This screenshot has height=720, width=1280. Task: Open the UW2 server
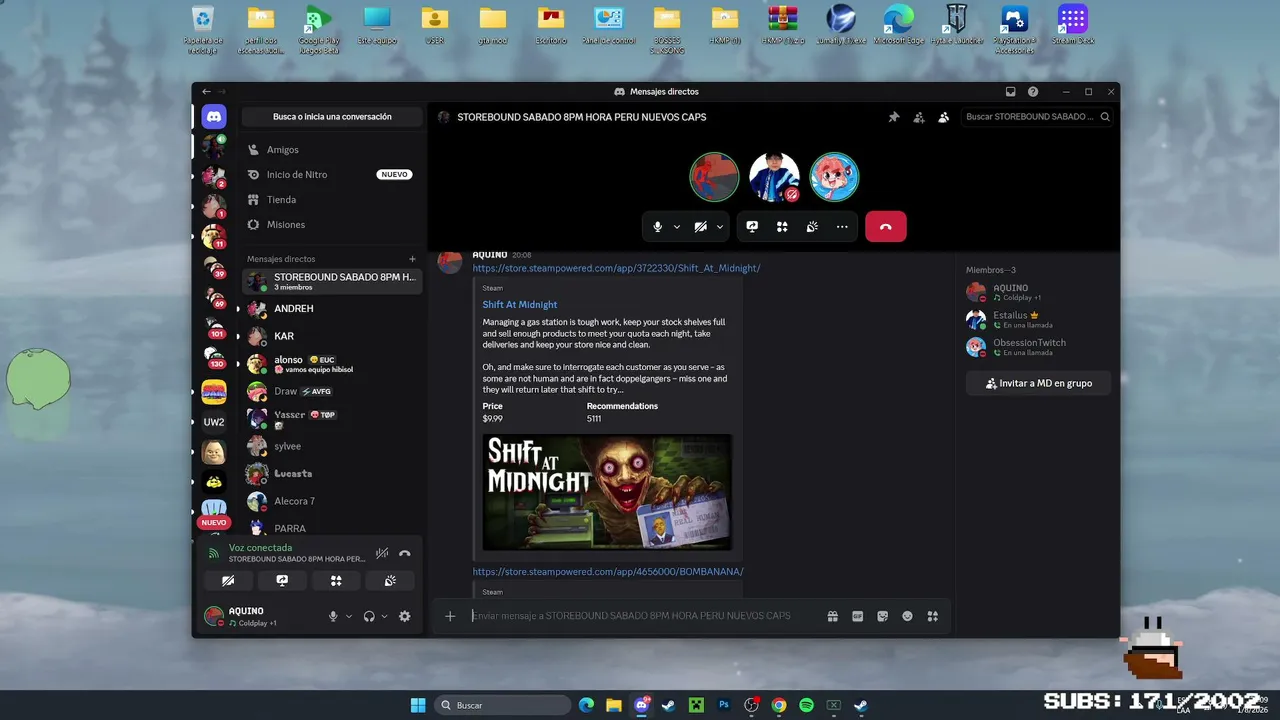214,422
